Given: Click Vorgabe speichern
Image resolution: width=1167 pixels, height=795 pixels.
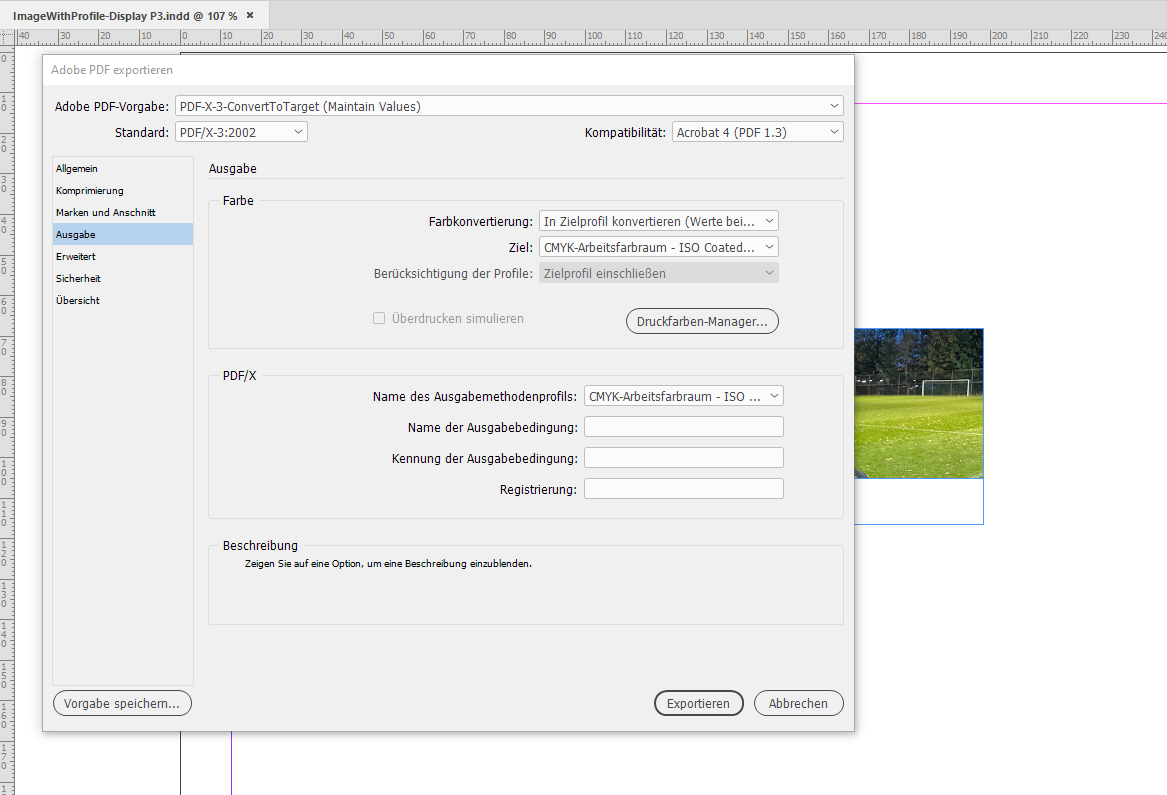Looking at the screenshot, I should [122, 703].
